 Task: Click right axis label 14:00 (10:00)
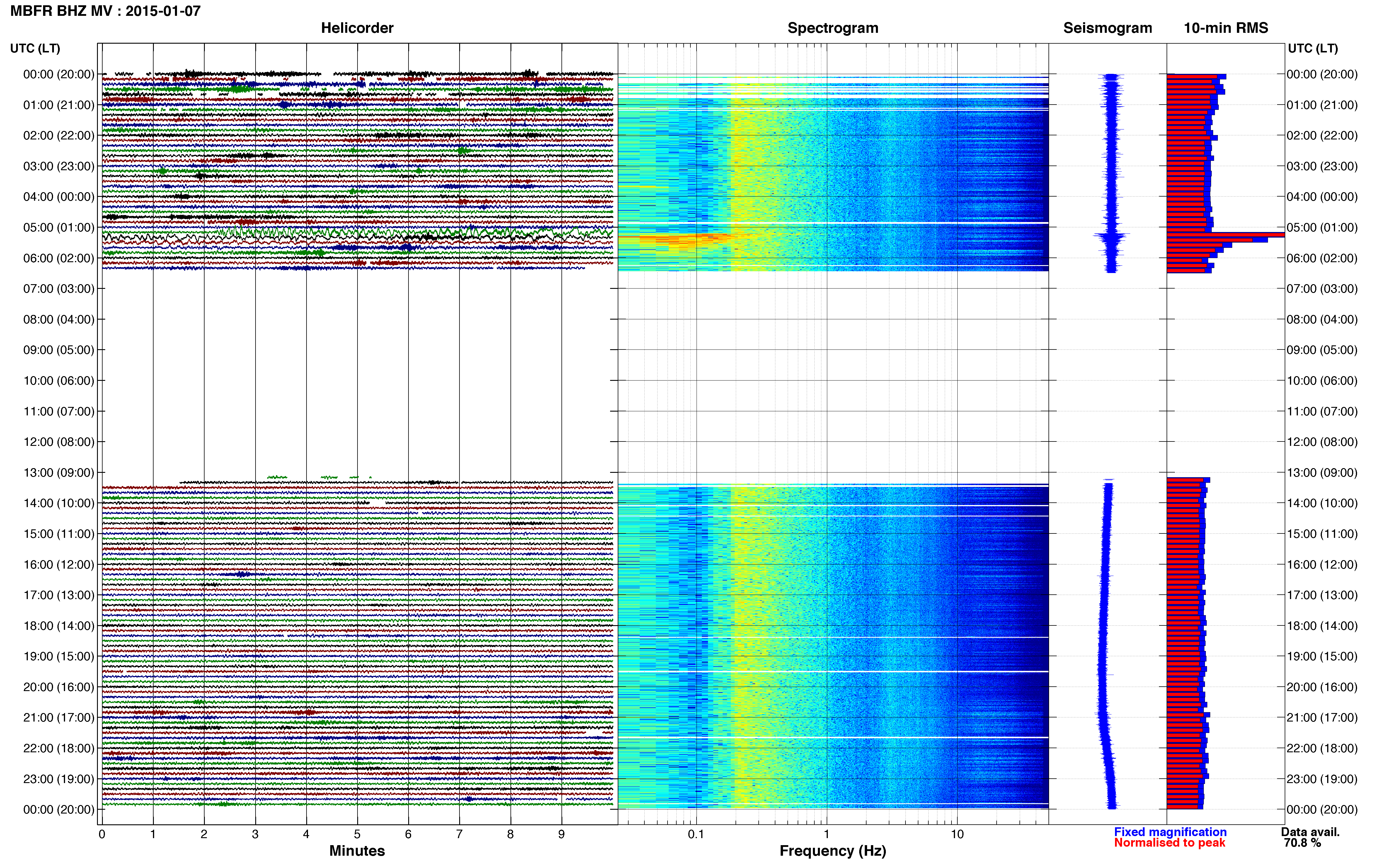pyautogui.click(x=1322, y=504)
